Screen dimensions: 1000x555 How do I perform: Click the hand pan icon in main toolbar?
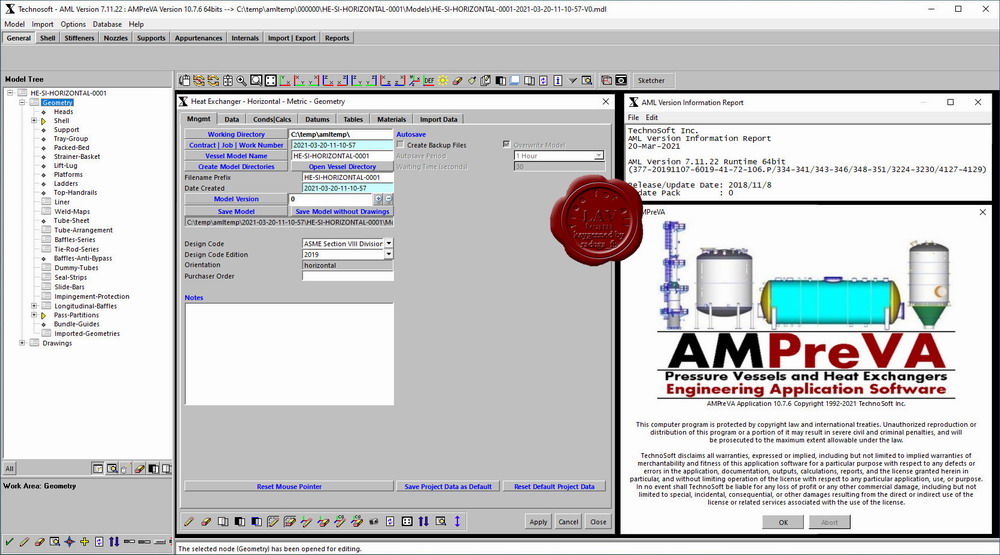(x=184, y=80)
